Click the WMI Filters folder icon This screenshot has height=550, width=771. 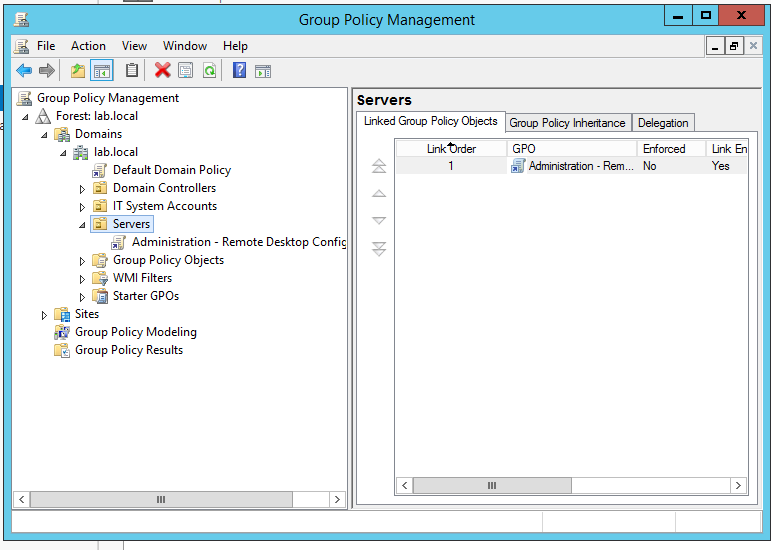pos(100,278)
